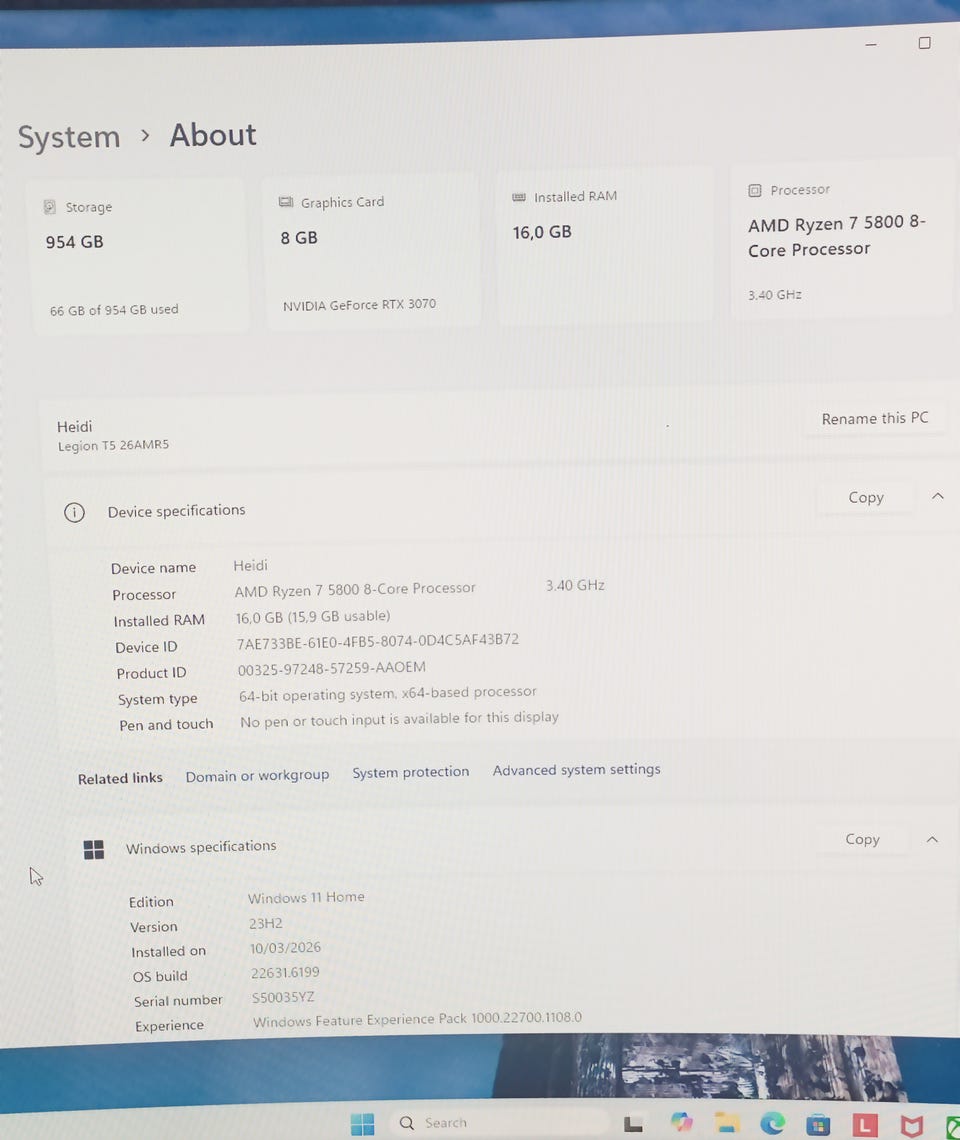This screenshot has width=960, height=1140.
Task: Maximize the Settings window
Action: point(924,43)
